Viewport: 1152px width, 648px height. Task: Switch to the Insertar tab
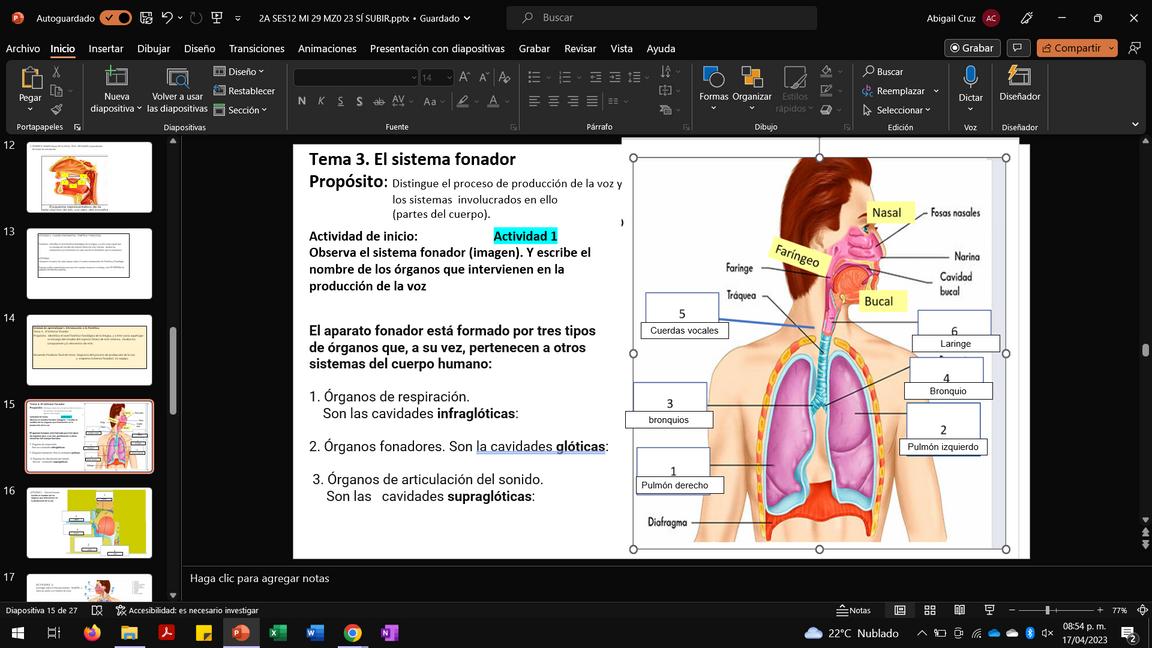pos(106,48)
